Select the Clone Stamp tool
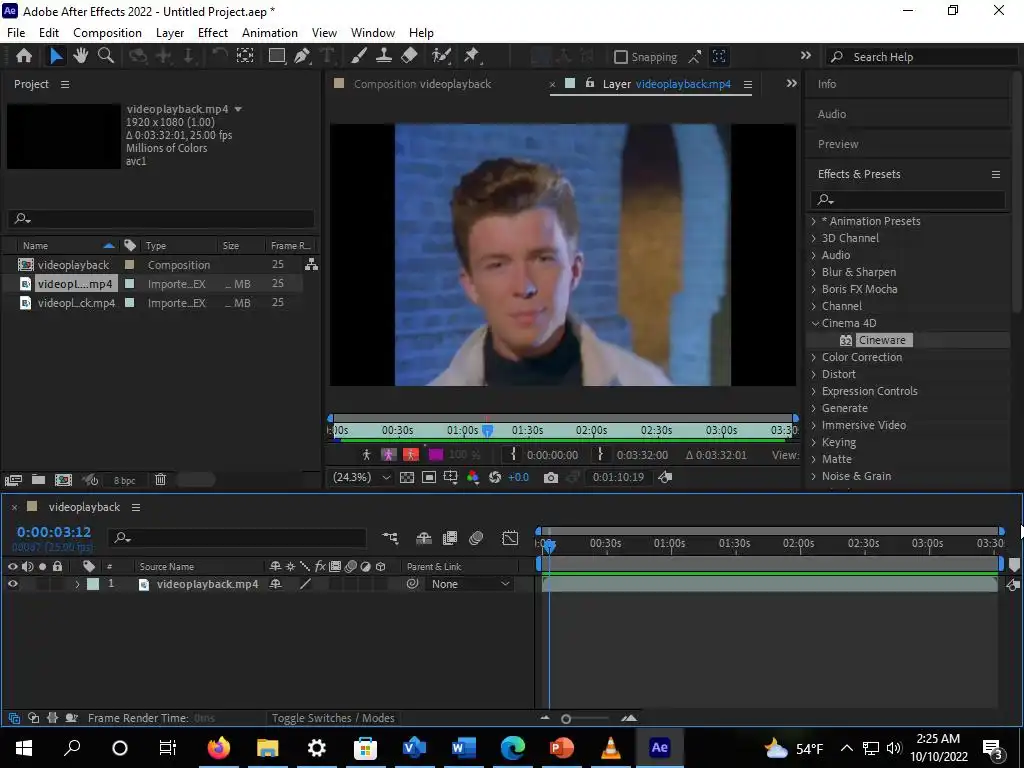The width and height of the screenshot is (1024, 768). [x=384, y=56]
